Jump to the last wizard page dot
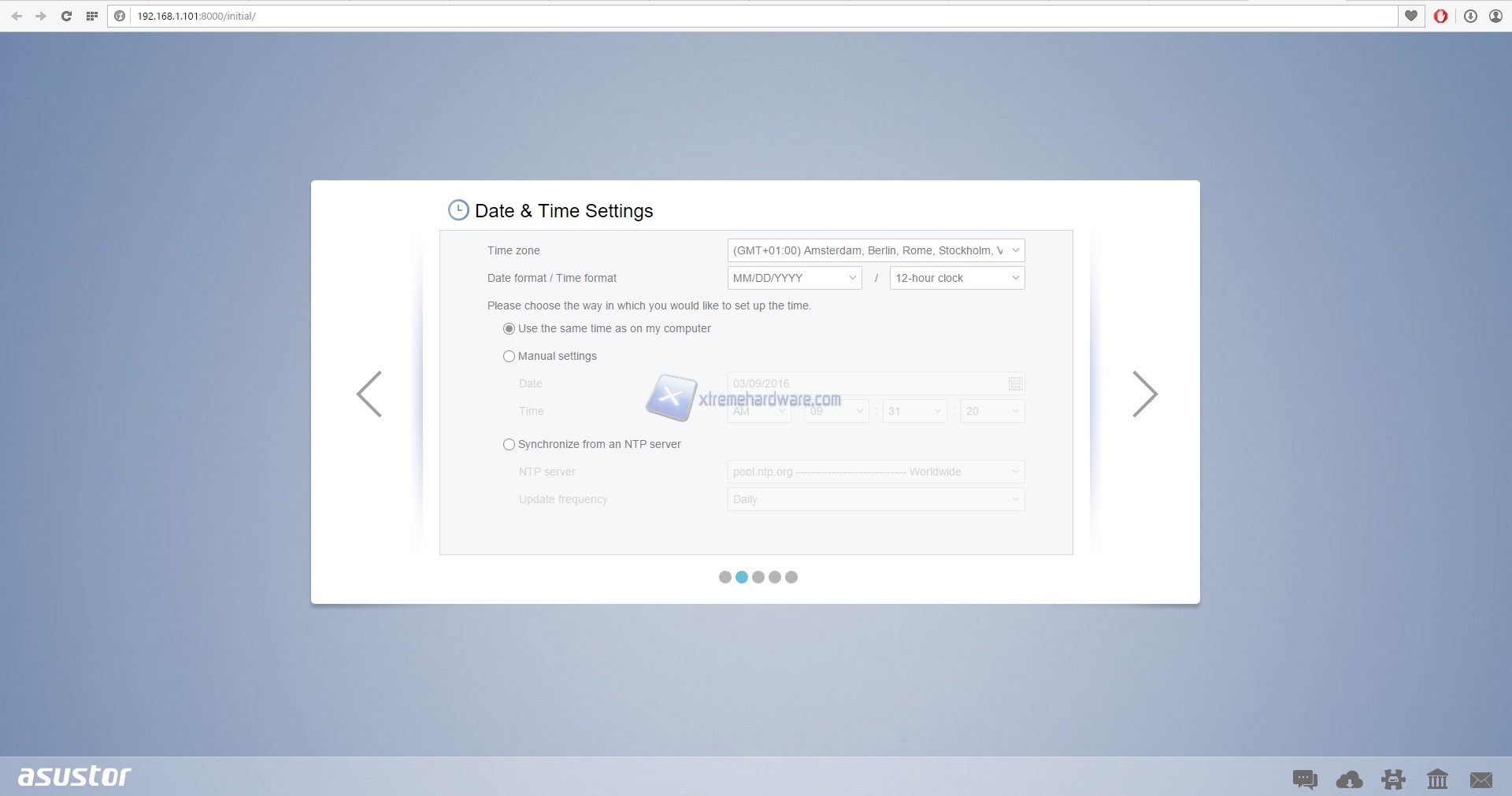Image resolution: width=1512 pixels, height=796 pixels. 791,577
